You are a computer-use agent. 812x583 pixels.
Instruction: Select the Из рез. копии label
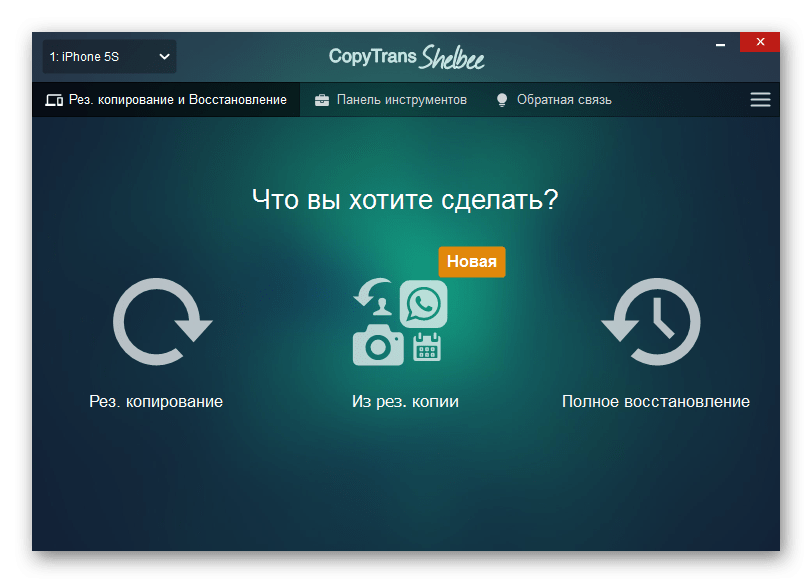[405, 402]
